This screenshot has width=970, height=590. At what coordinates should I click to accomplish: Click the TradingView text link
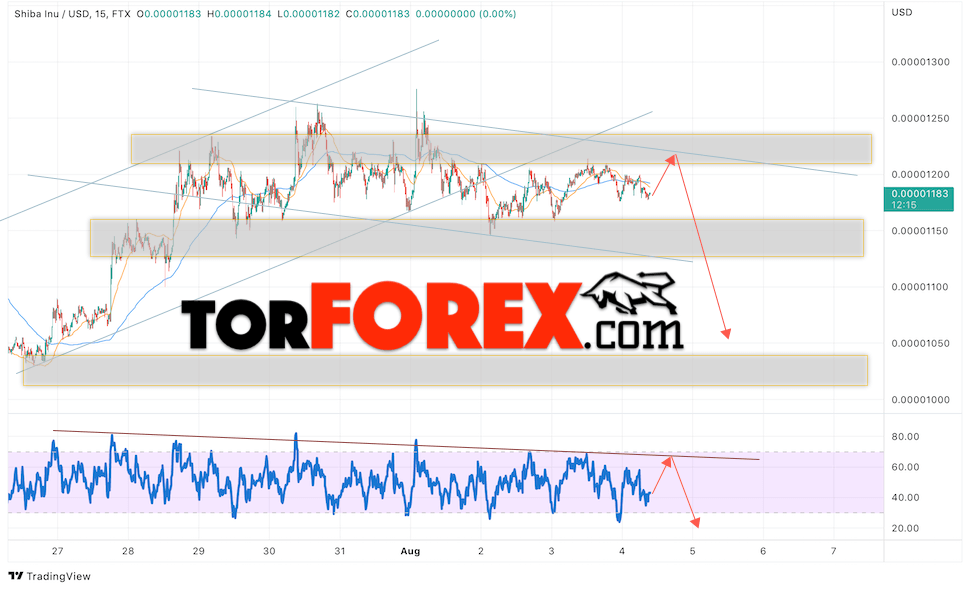[59, 576]
